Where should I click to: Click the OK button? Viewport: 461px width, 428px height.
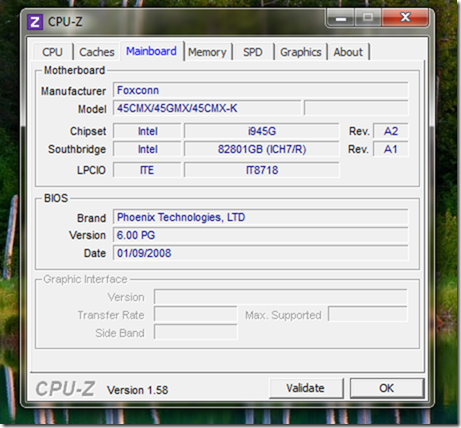387,388
